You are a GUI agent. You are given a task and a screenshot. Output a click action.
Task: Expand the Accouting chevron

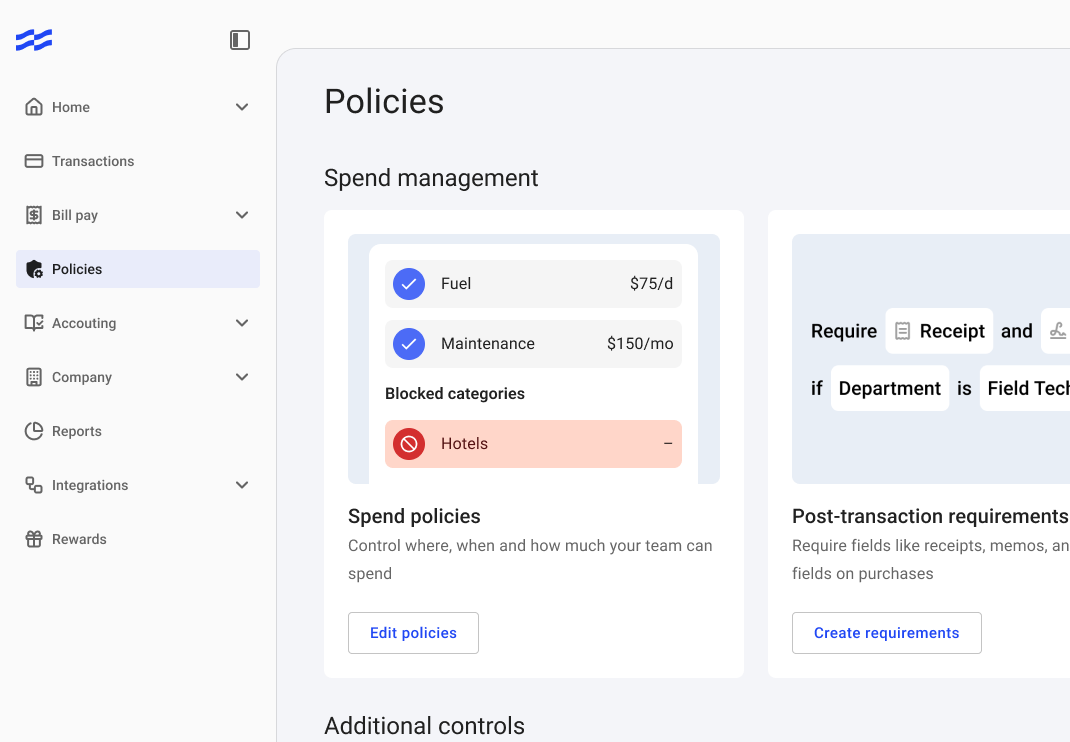(x=242, y=323)
